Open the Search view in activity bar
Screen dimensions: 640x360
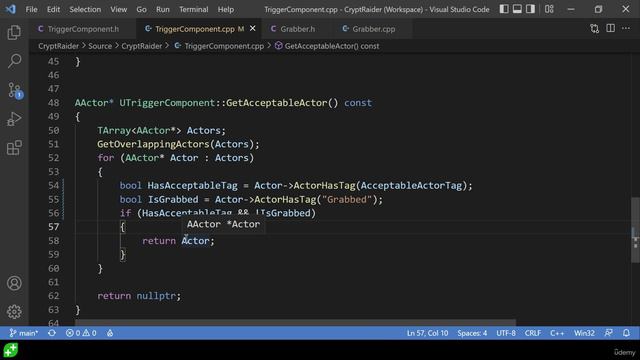[14, 61]
